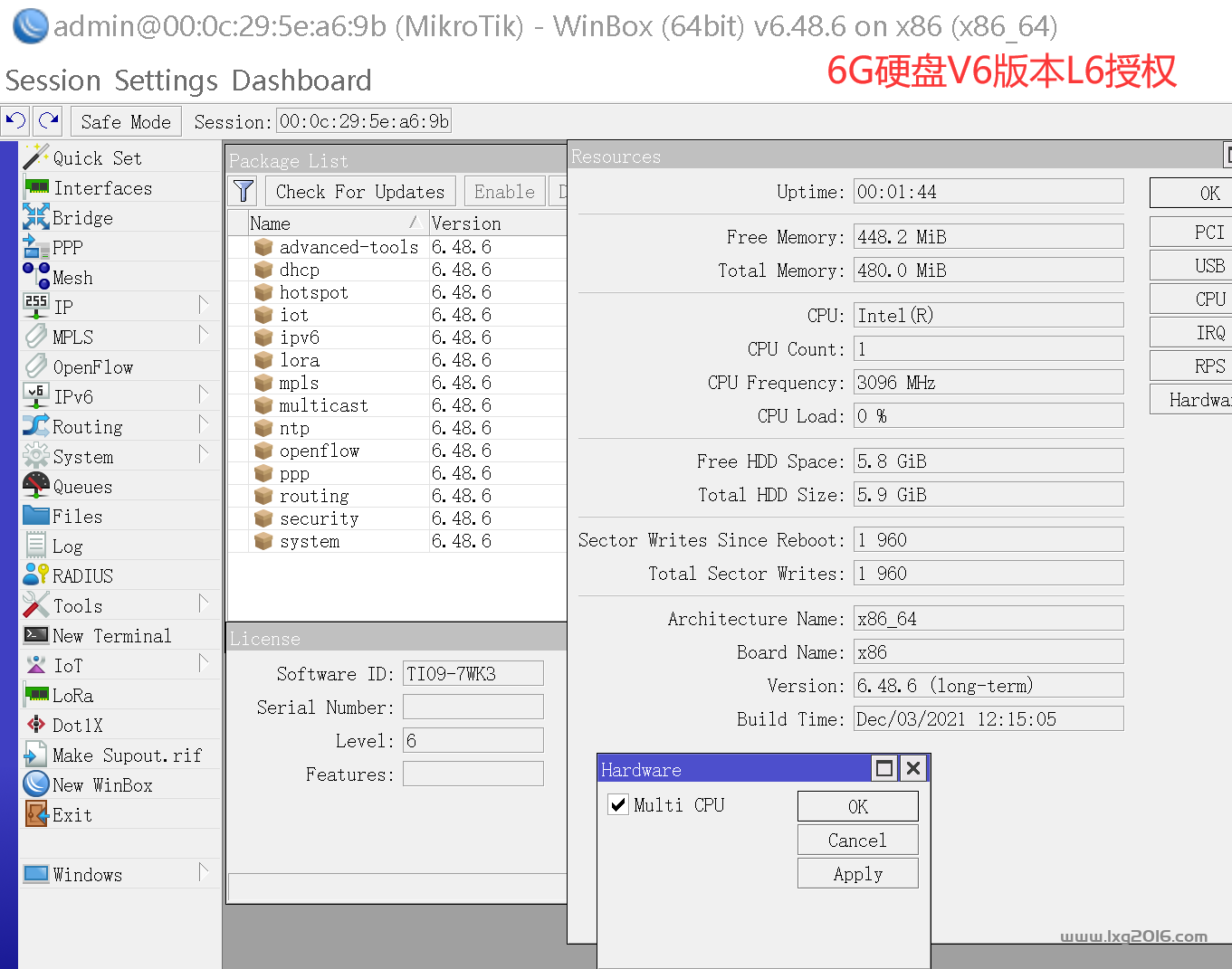The width and height of the screenshot is (1232, 969).
Task: Expand the IP submenu arrow
Action: click(204, 306)
